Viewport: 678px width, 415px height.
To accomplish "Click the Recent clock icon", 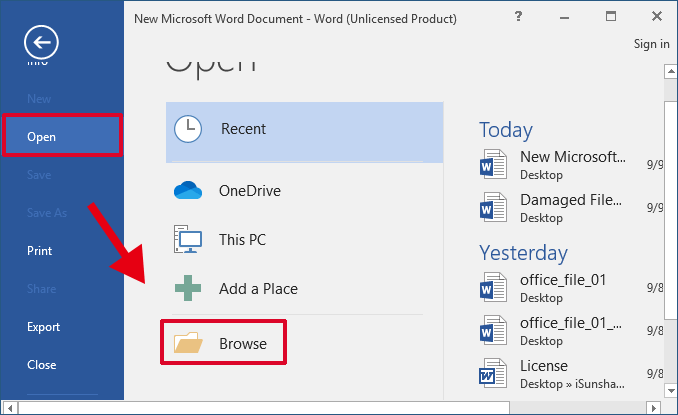I will (x=188, y=129).
